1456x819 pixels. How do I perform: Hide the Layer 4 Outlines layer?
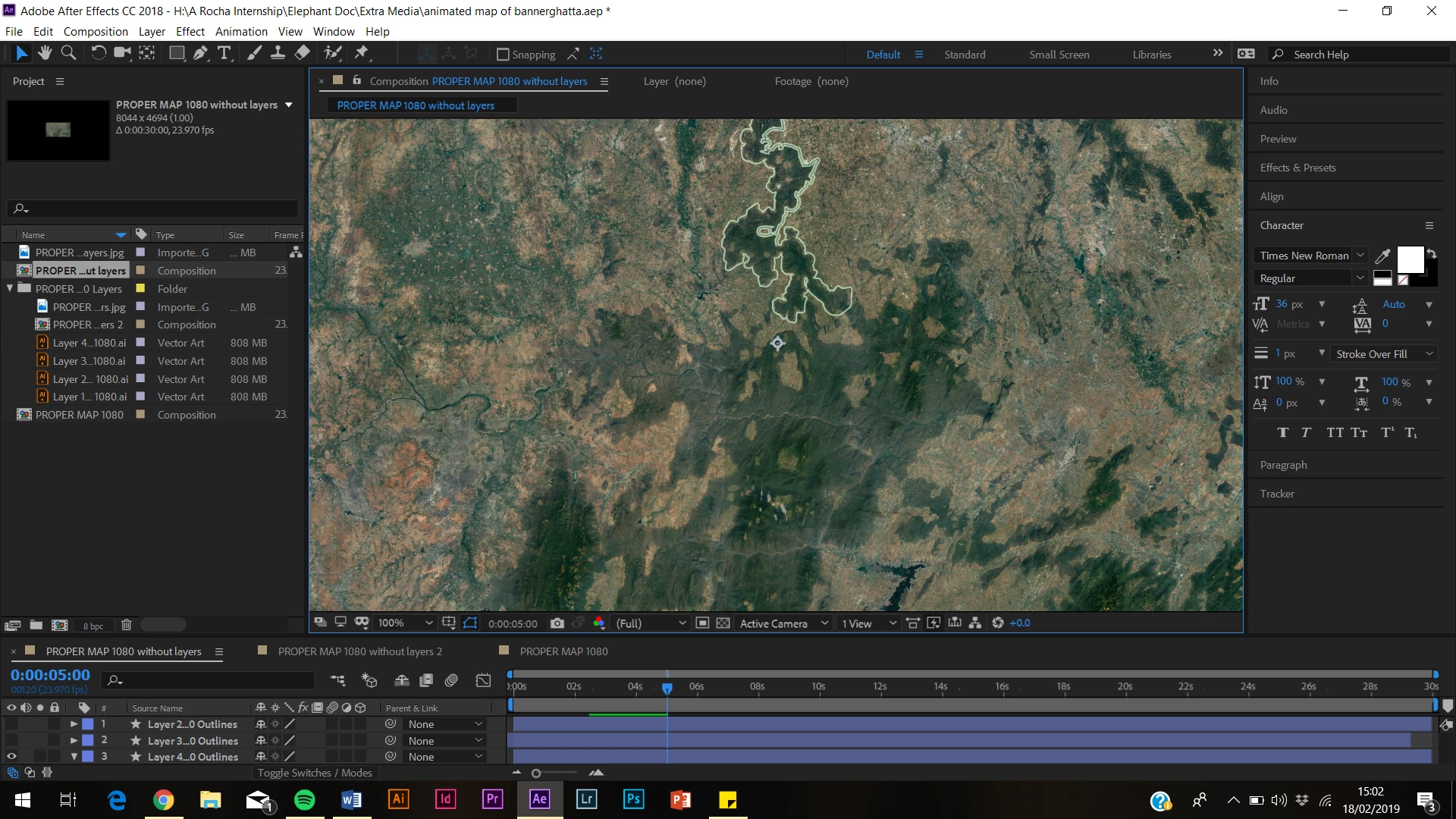coord(11,756)
